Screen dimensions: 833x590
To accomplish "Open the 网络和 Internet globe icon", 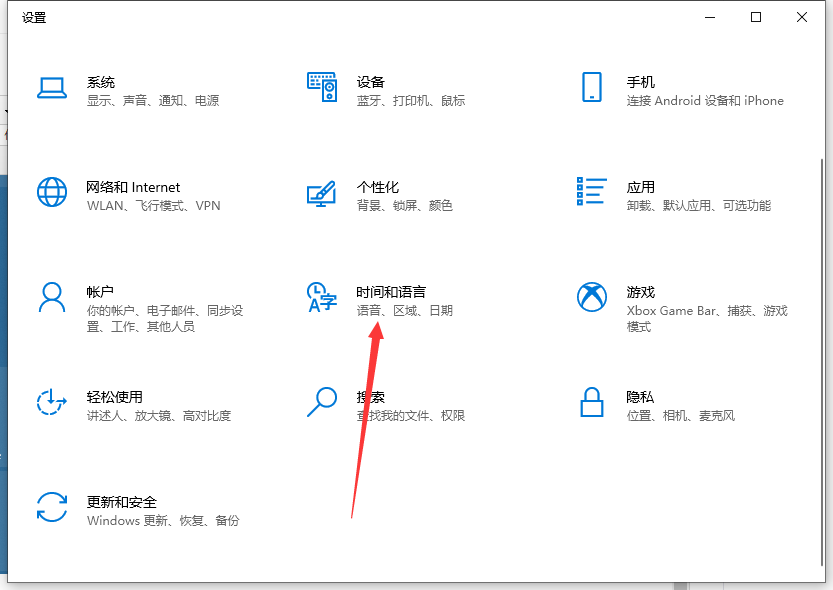I will coord(51,192).
